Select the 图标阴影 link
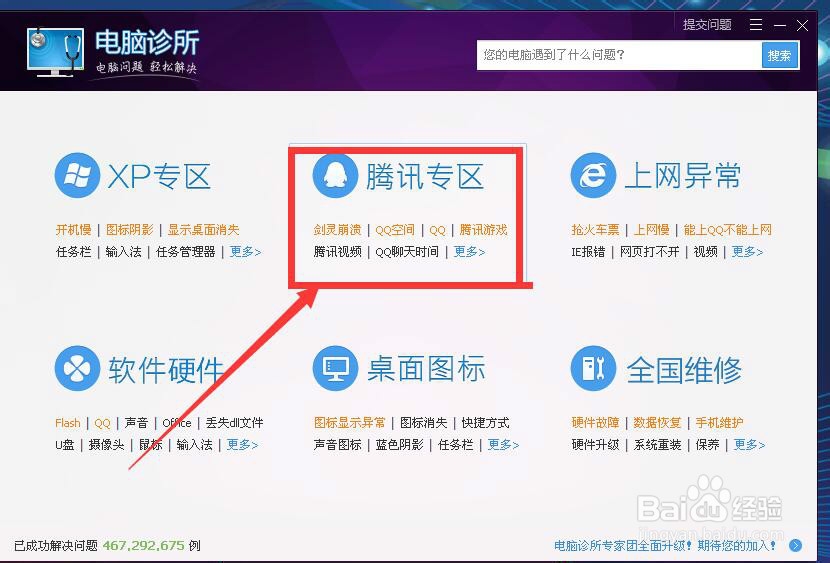Viewport: 830px width, 563px height. click(130, 230)
